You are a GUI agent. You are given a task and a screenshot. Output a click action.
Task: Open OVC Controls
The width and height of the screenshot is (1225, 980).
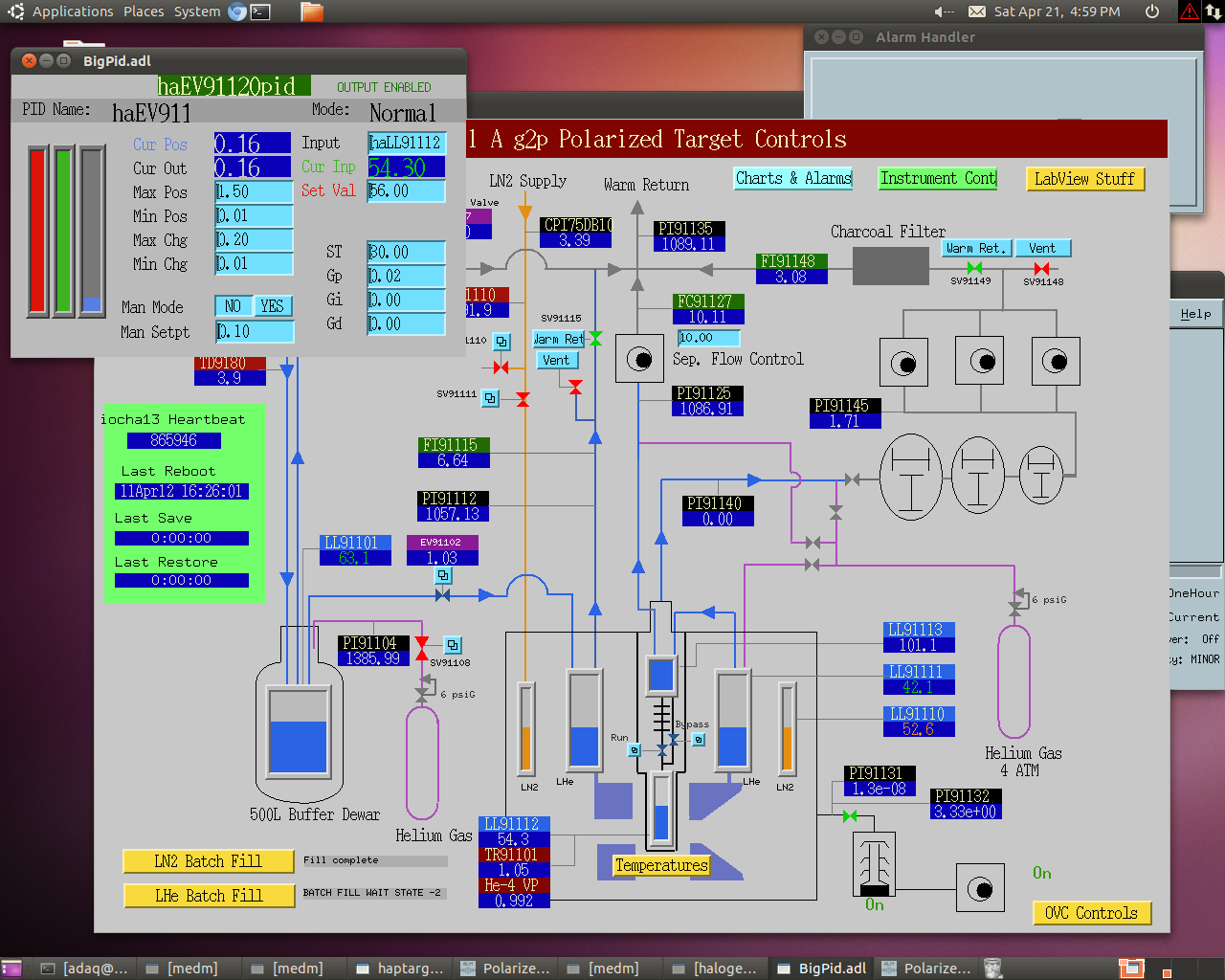click(x=1091, y=913)
